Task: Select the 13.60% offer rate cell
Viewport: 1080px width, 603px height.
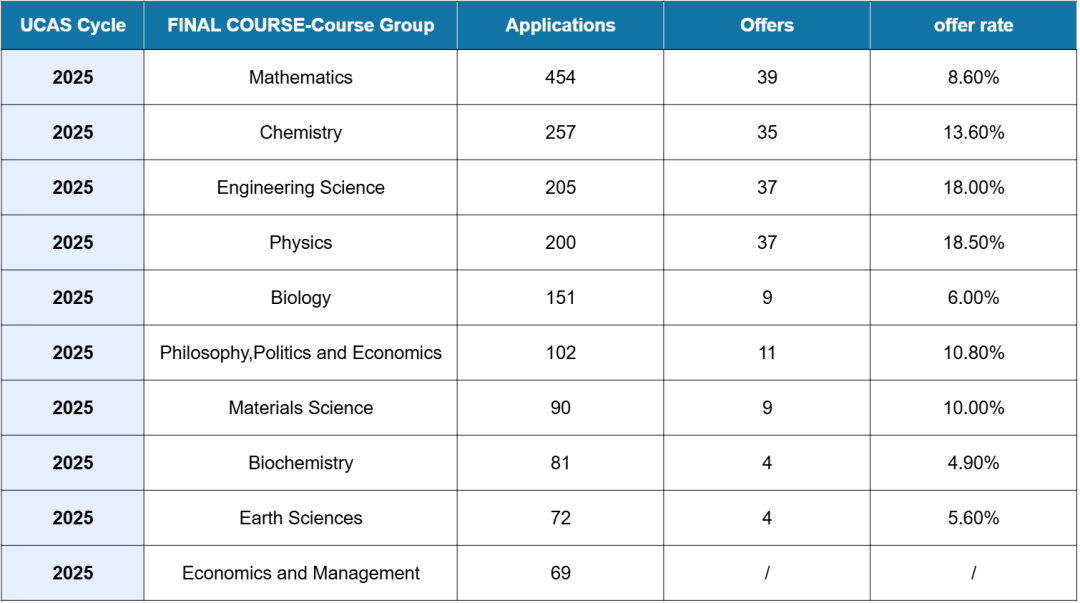Action: 973,132
